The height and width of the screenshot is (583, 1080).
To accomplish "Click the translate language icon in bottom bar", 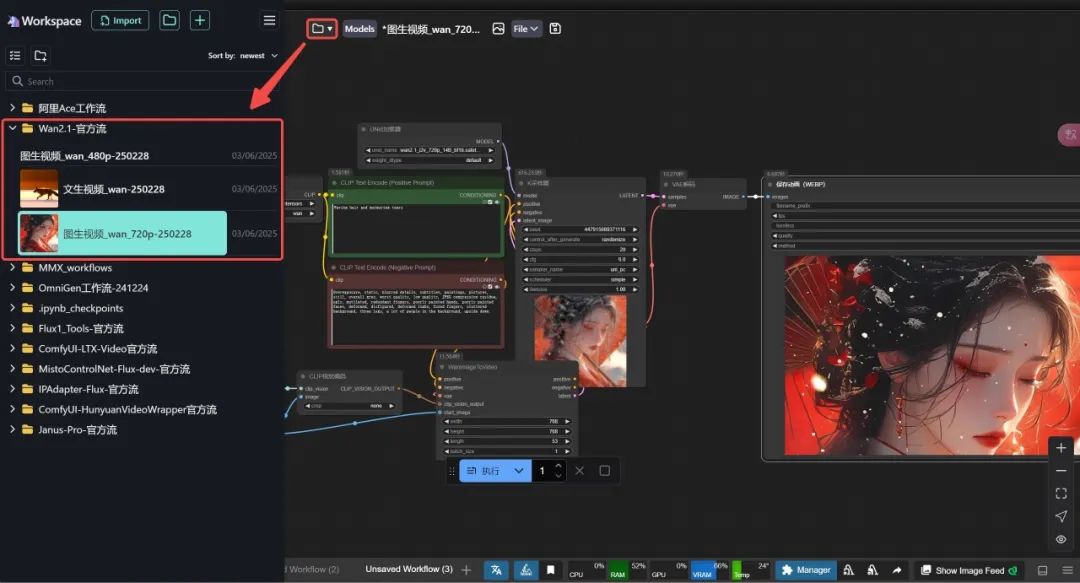I will [x=496, y=570].
